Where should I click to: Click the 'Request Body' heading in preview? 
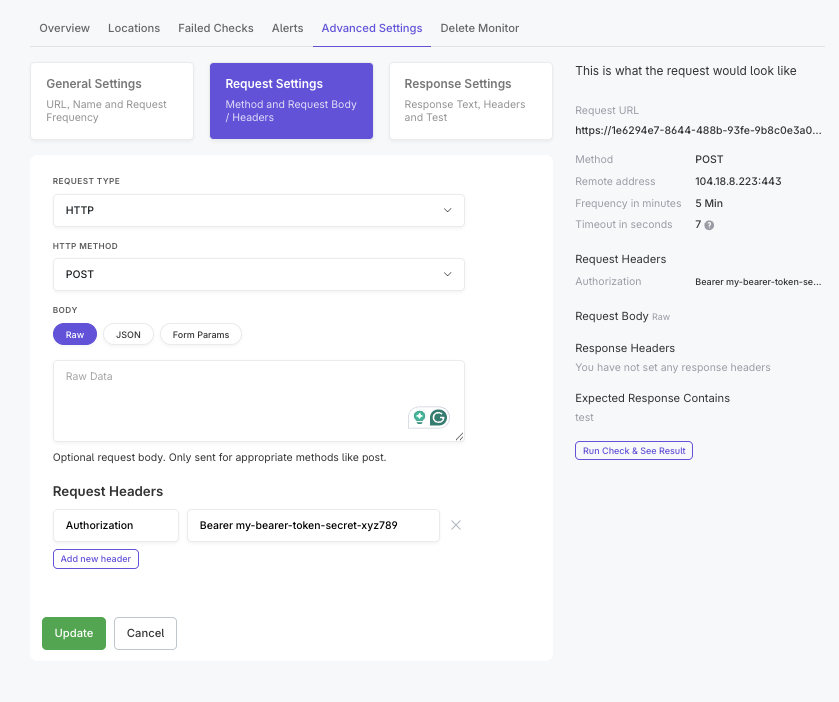click(x=612, y=316)
